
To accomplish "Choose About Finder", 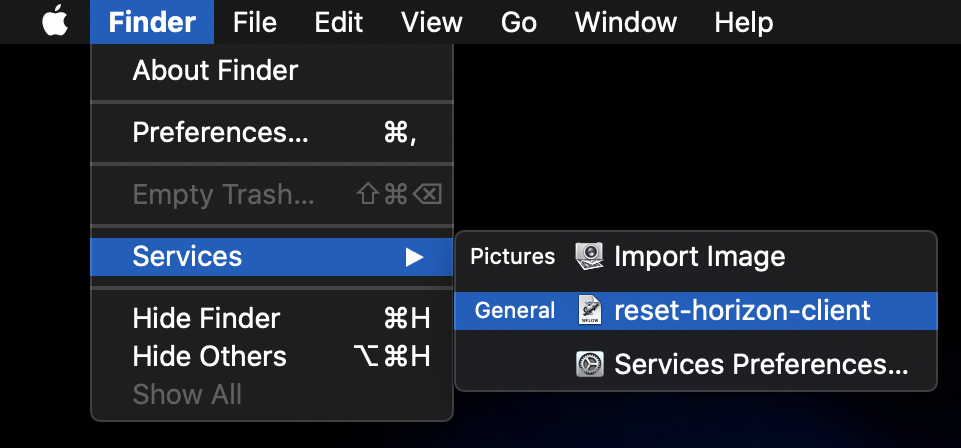I will [x=272, y=70].
